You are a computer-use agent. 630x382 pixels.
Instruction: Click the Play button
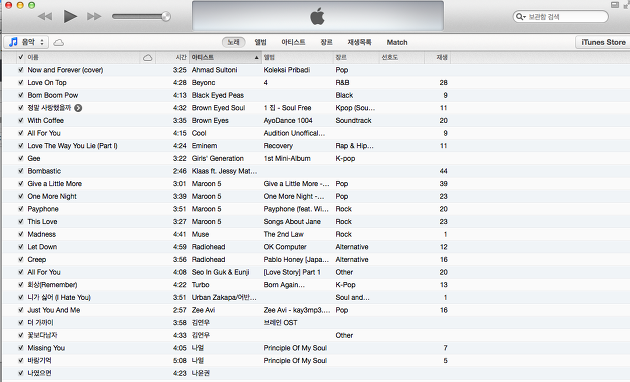pos(70,16)
